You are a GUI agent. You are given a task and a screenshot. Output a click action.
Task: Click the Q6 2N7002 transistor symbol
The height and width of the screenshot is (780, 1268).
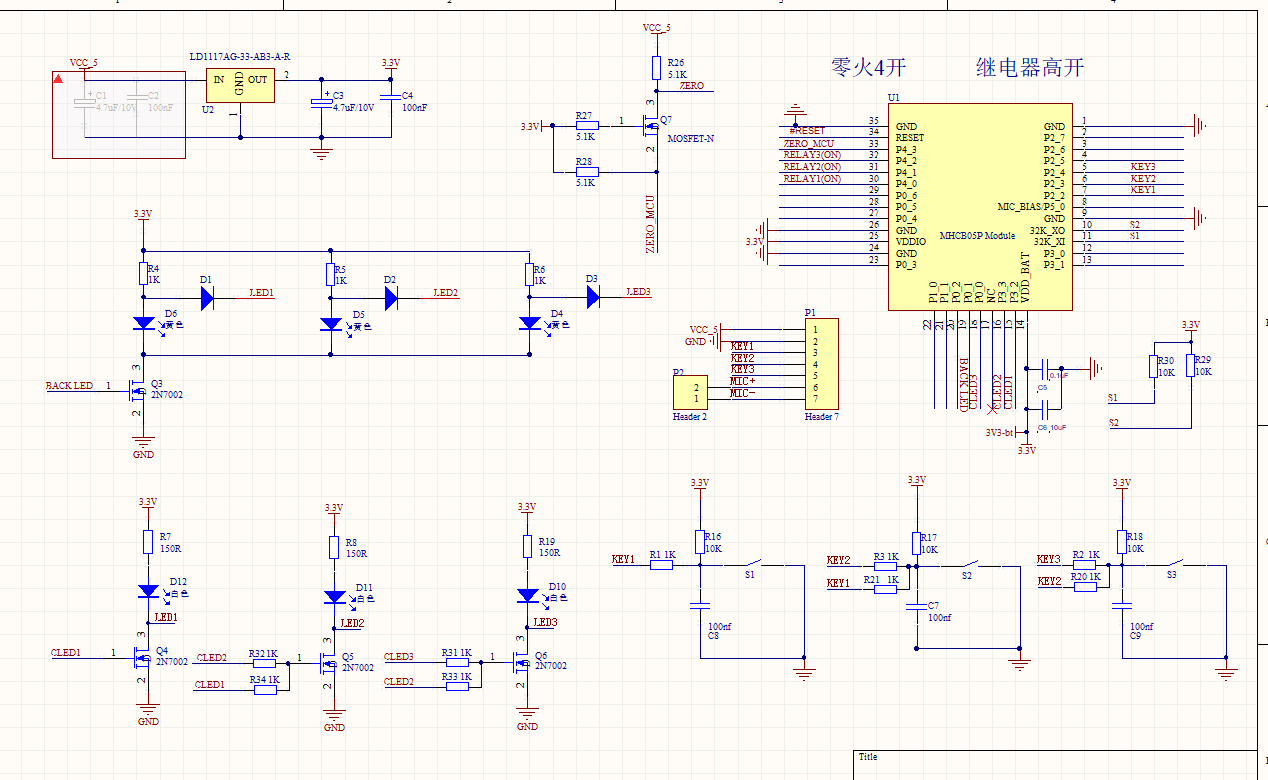pyautogui.click(x=521, y=663)
